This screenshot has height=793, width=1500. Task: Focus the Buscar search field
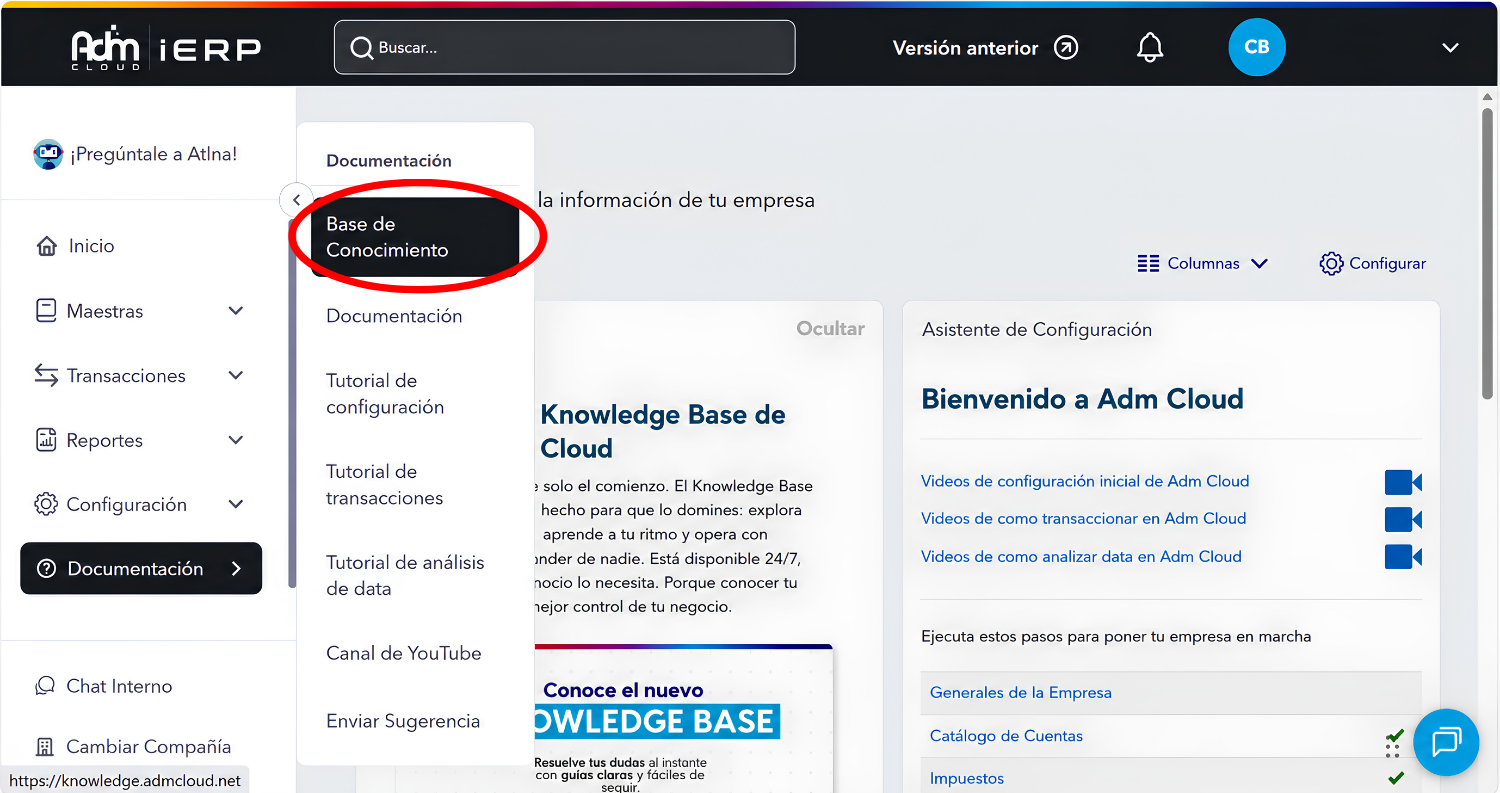pyautogui.click(x=565, y=47)
